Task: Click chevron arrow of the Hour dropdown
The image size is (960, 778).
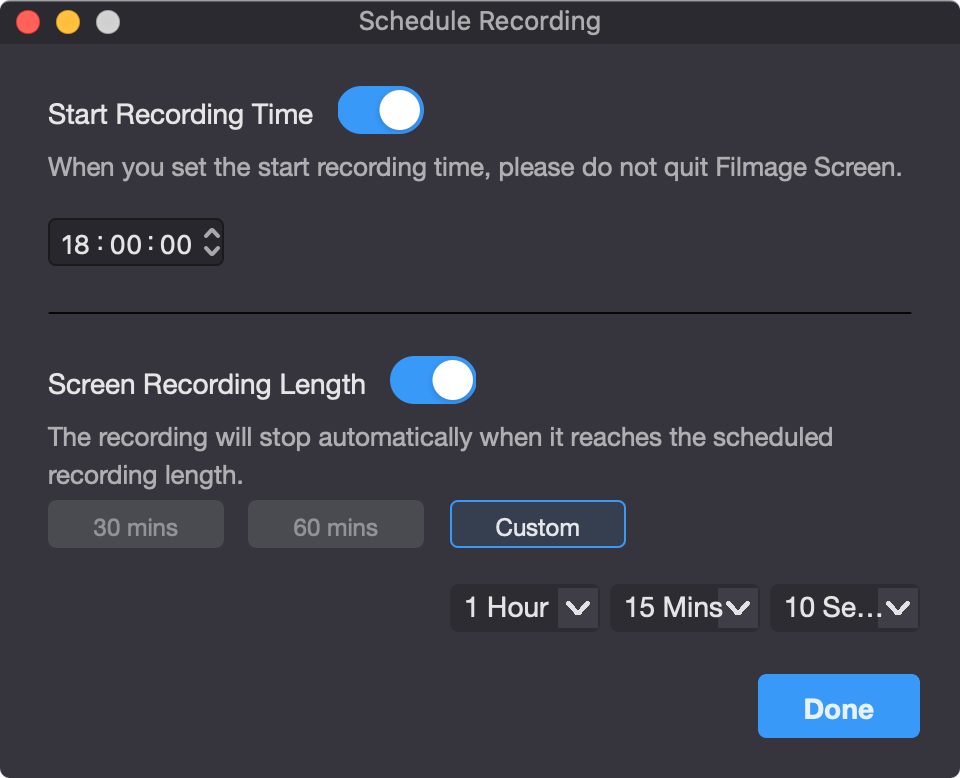Action: click(x=577, y=608)
